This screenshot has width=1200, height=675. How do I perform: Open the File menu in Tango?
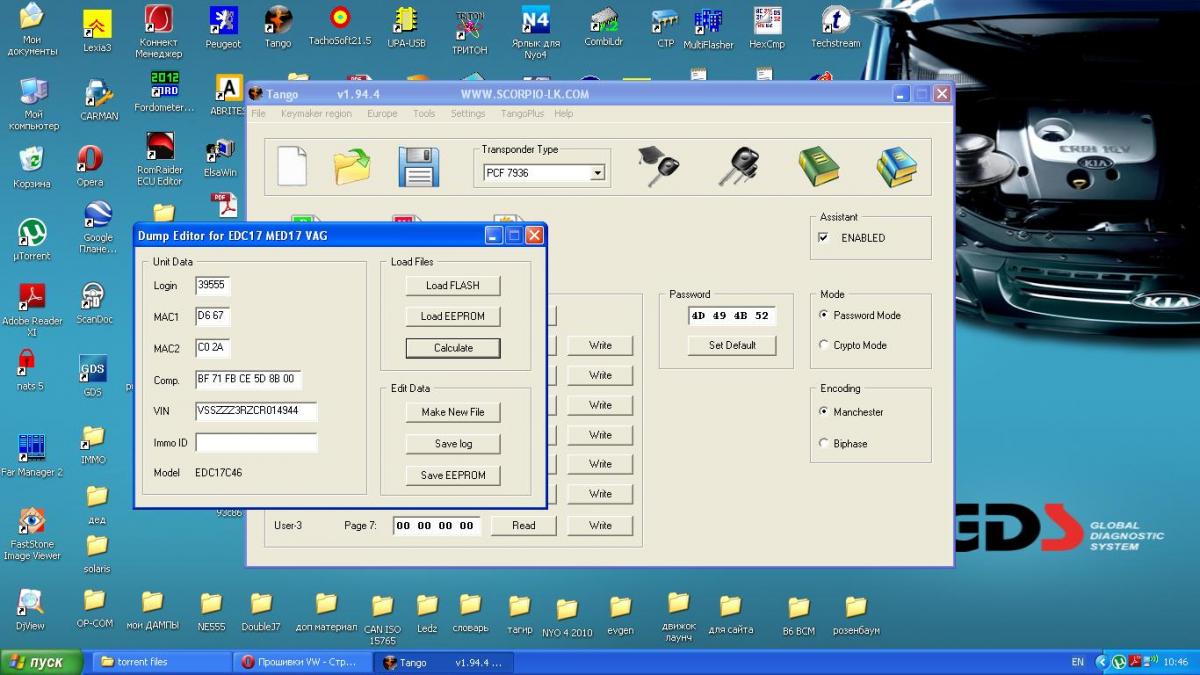[259, 114]
